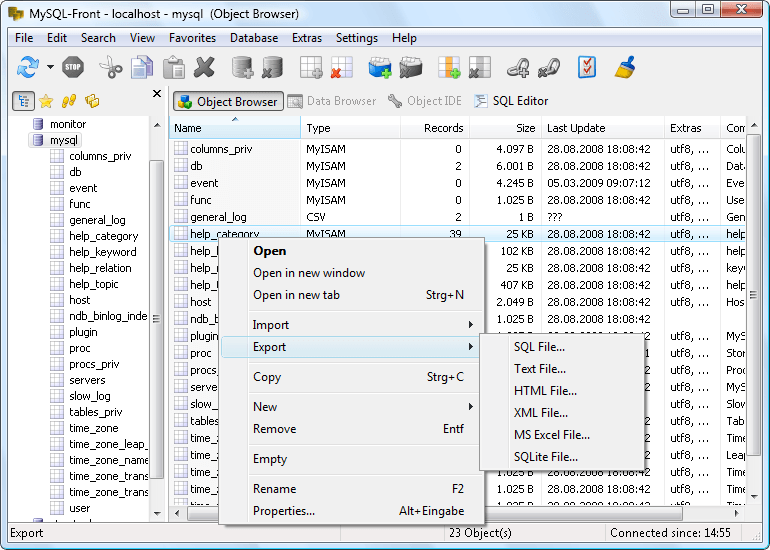The width and height of the screenshot is (770, 550).
Task: Click the yellow star Favorites icon
Action: point(46,101)
